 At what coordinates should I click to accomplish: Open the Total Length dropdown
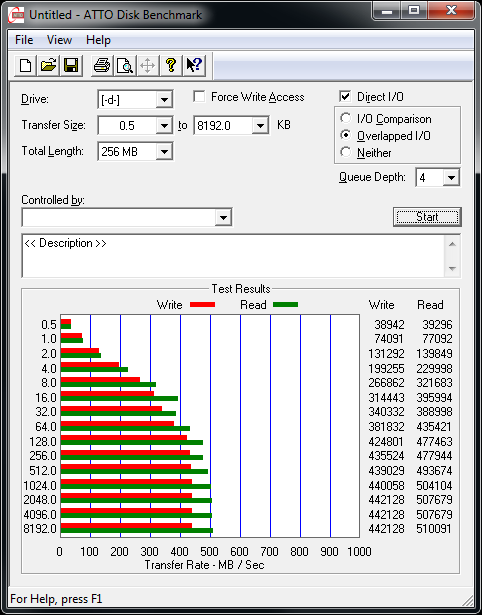(x=164, y=151)
